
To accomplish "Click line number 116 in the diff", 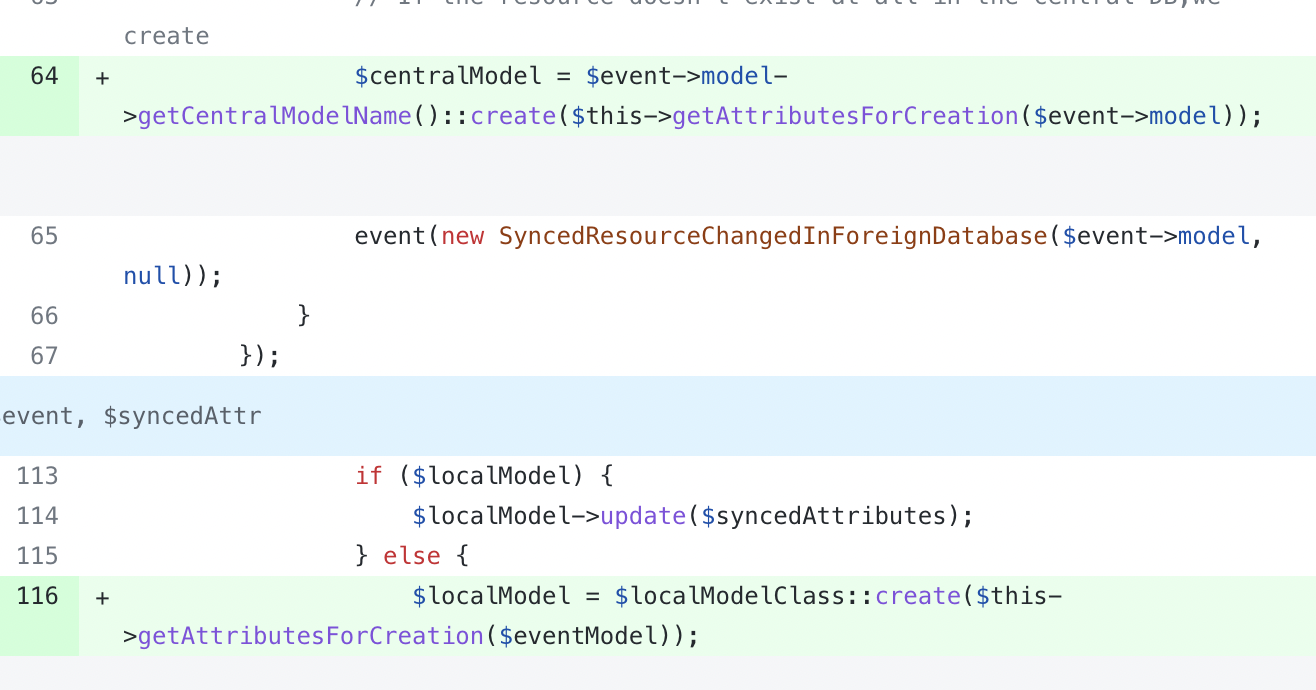I will [x=38, y=596].
